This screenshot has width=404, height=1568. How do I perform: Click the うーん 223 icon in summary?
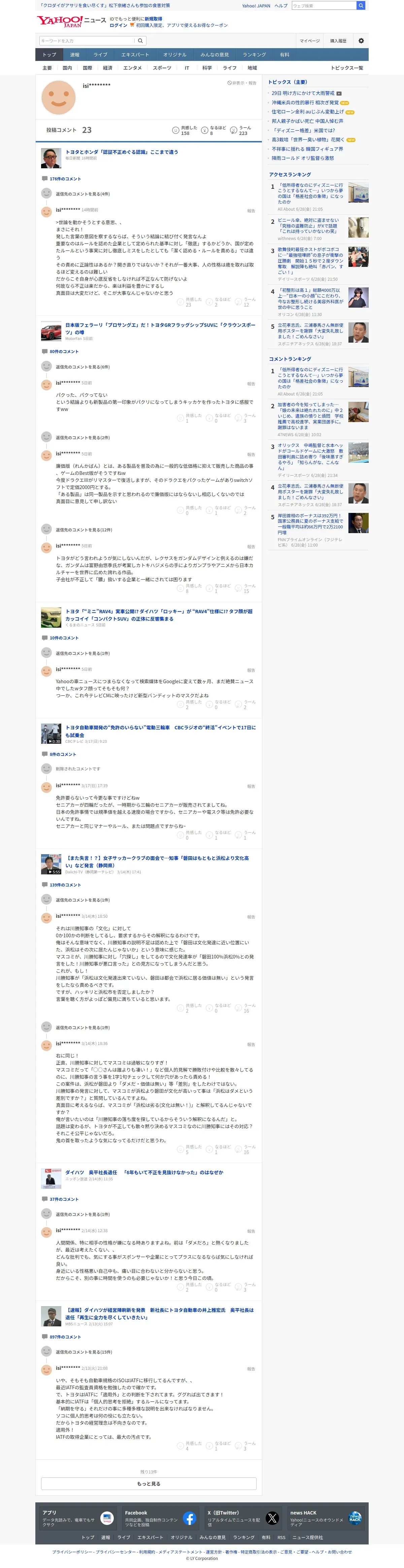(x=233, y=130)
